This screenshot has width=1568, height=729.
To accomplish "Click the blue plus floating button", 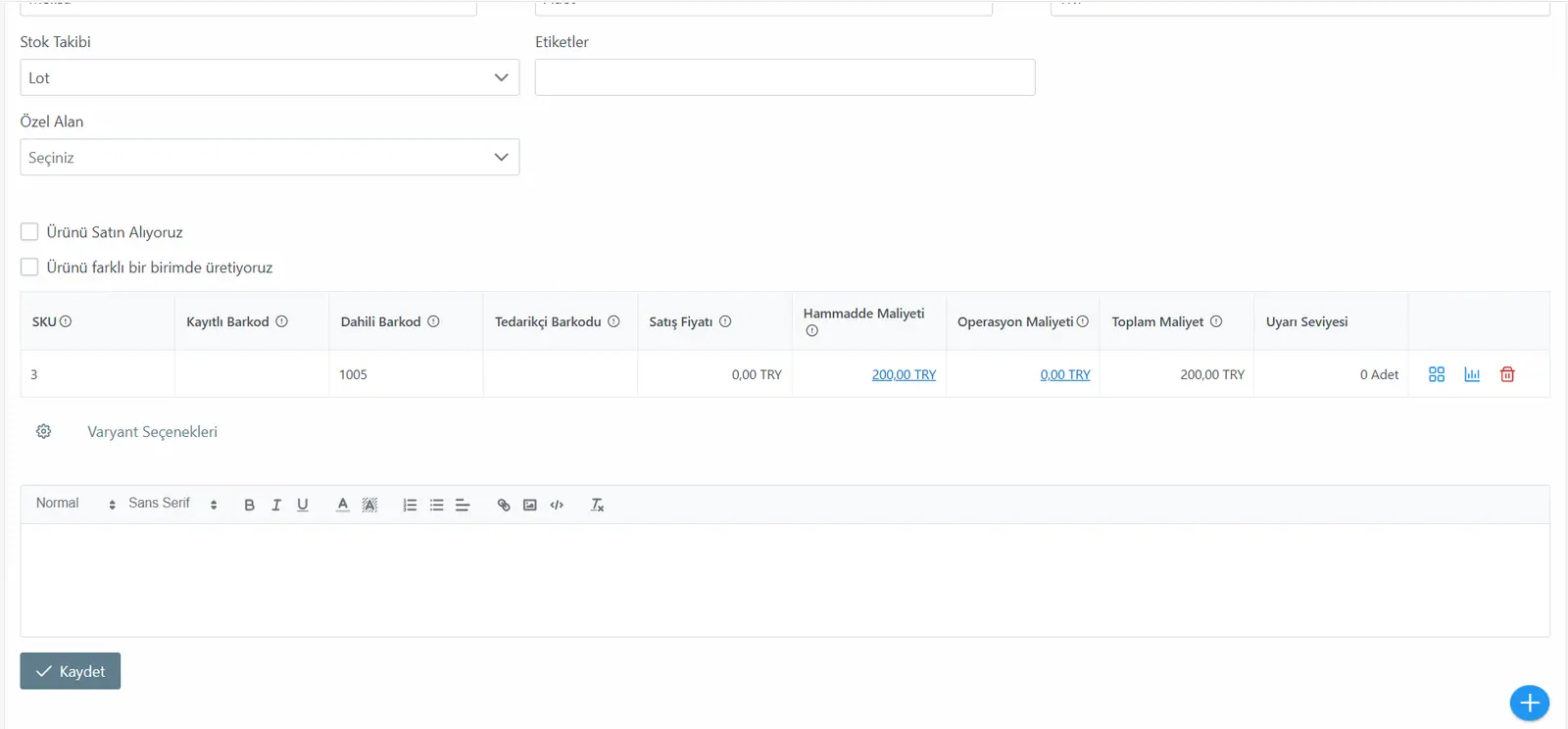I will (x=1529, y=703).
